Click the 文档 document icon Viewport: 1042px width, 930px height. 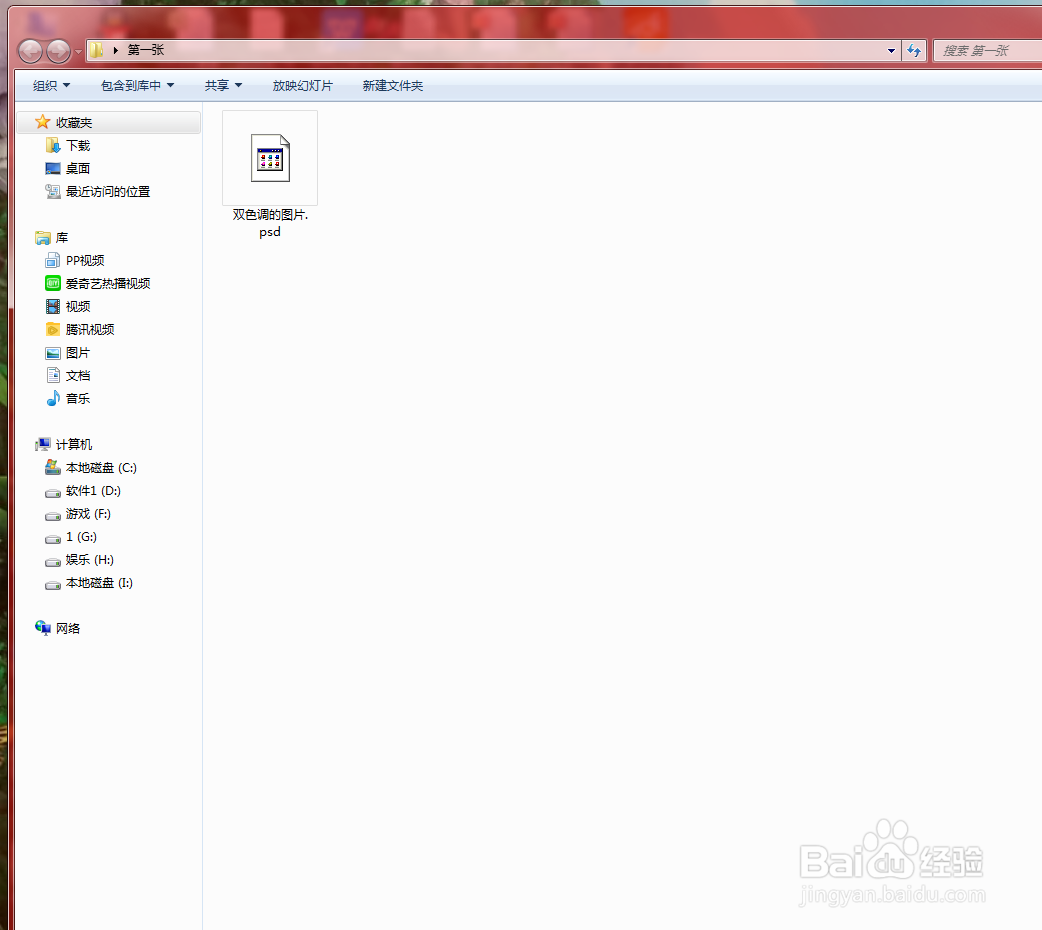point(53,376)
